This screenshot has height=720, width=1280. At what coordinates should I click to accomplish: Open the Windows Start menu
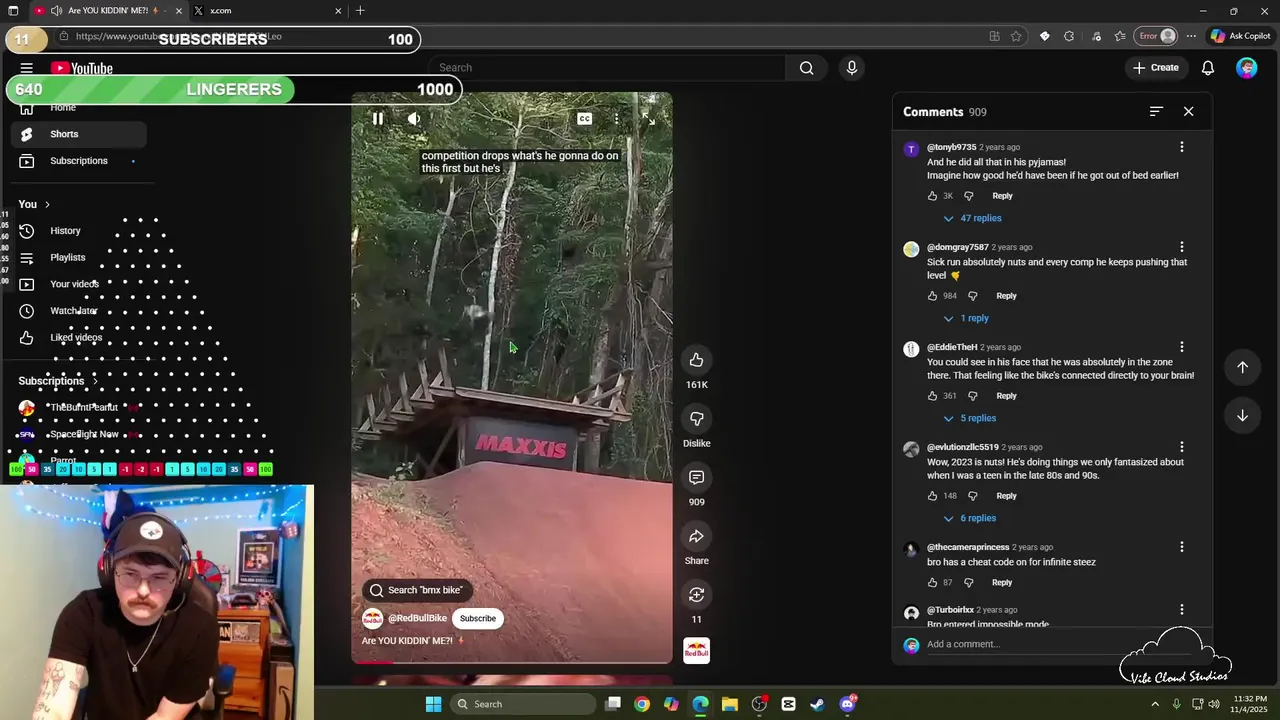coord(433,704)
